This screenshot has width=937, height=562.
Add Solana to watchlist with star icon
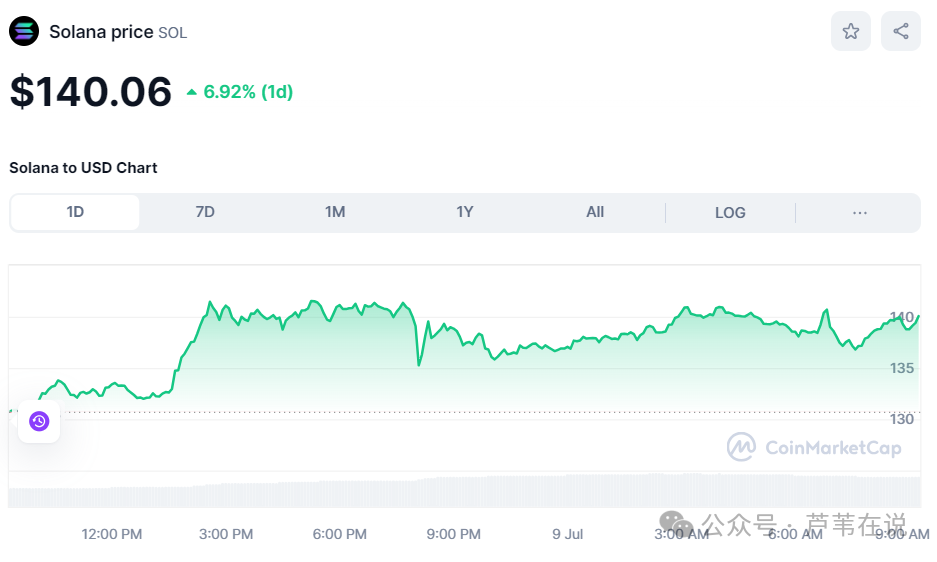click(x=850, y=31)
